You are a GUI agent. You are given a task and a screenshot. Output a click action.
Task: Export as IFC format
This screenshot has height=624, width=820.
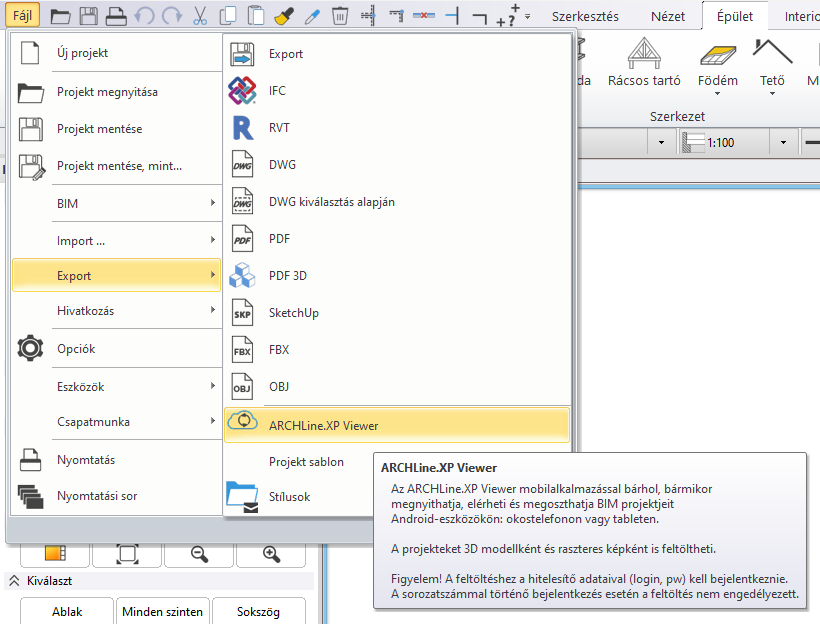click(x=397, y=91)
